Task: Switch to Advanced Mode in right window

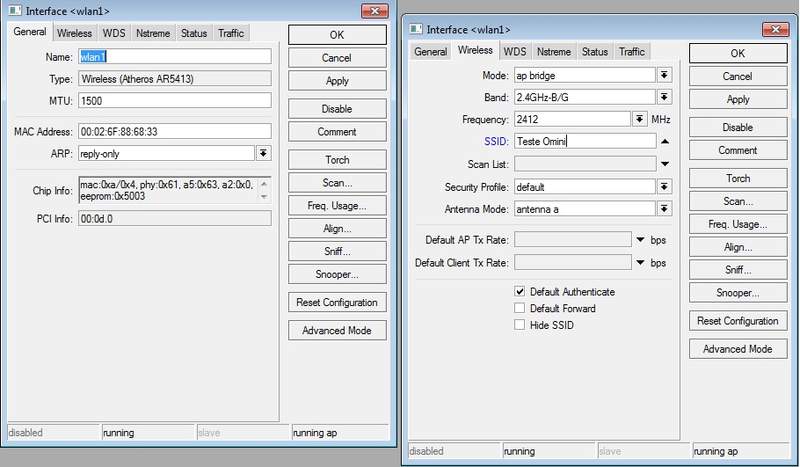Action: (x=738, y=349)
